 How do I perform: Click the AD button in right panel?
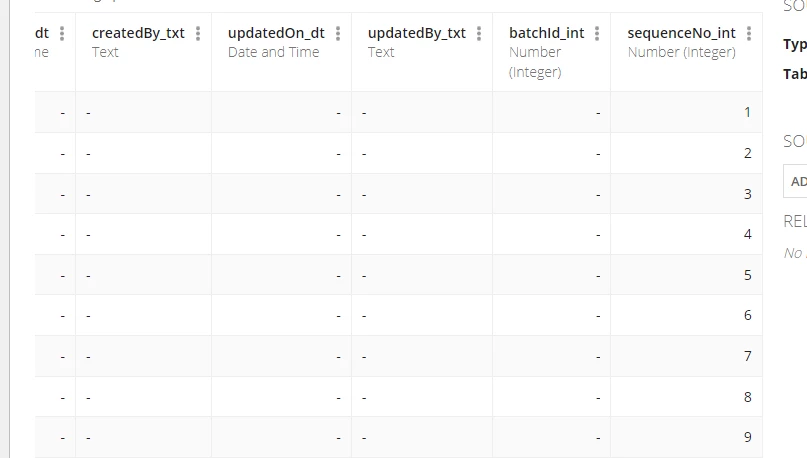tap(795, 181)
